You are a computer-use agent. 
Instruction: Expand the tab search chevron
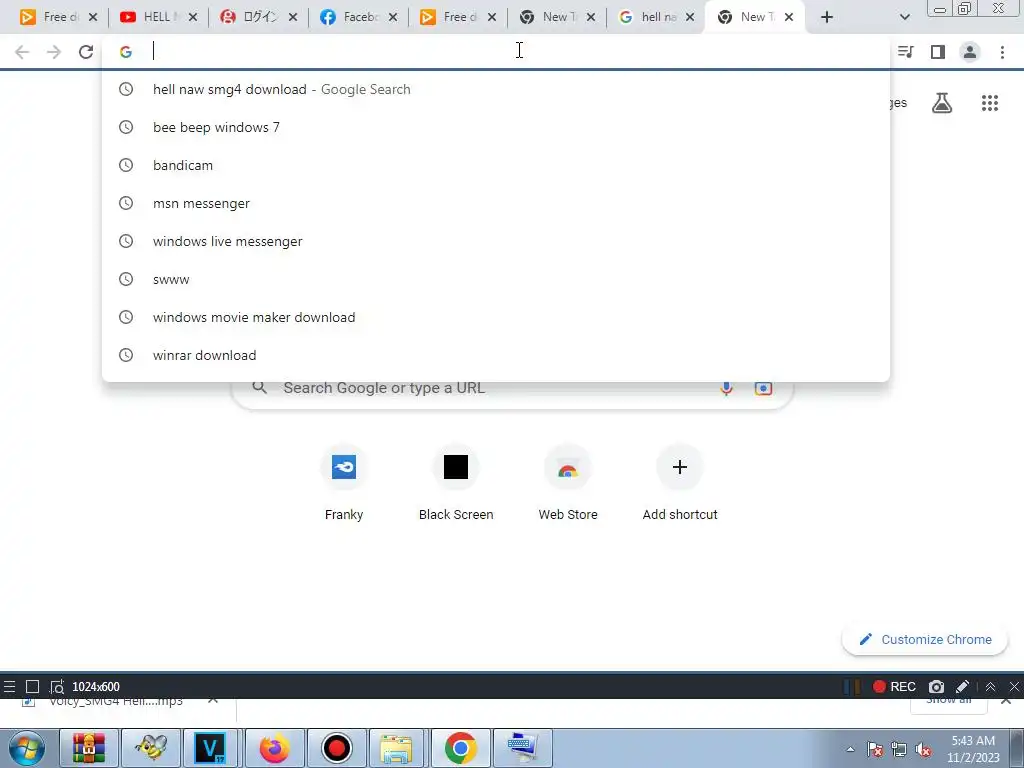point(904,17)
